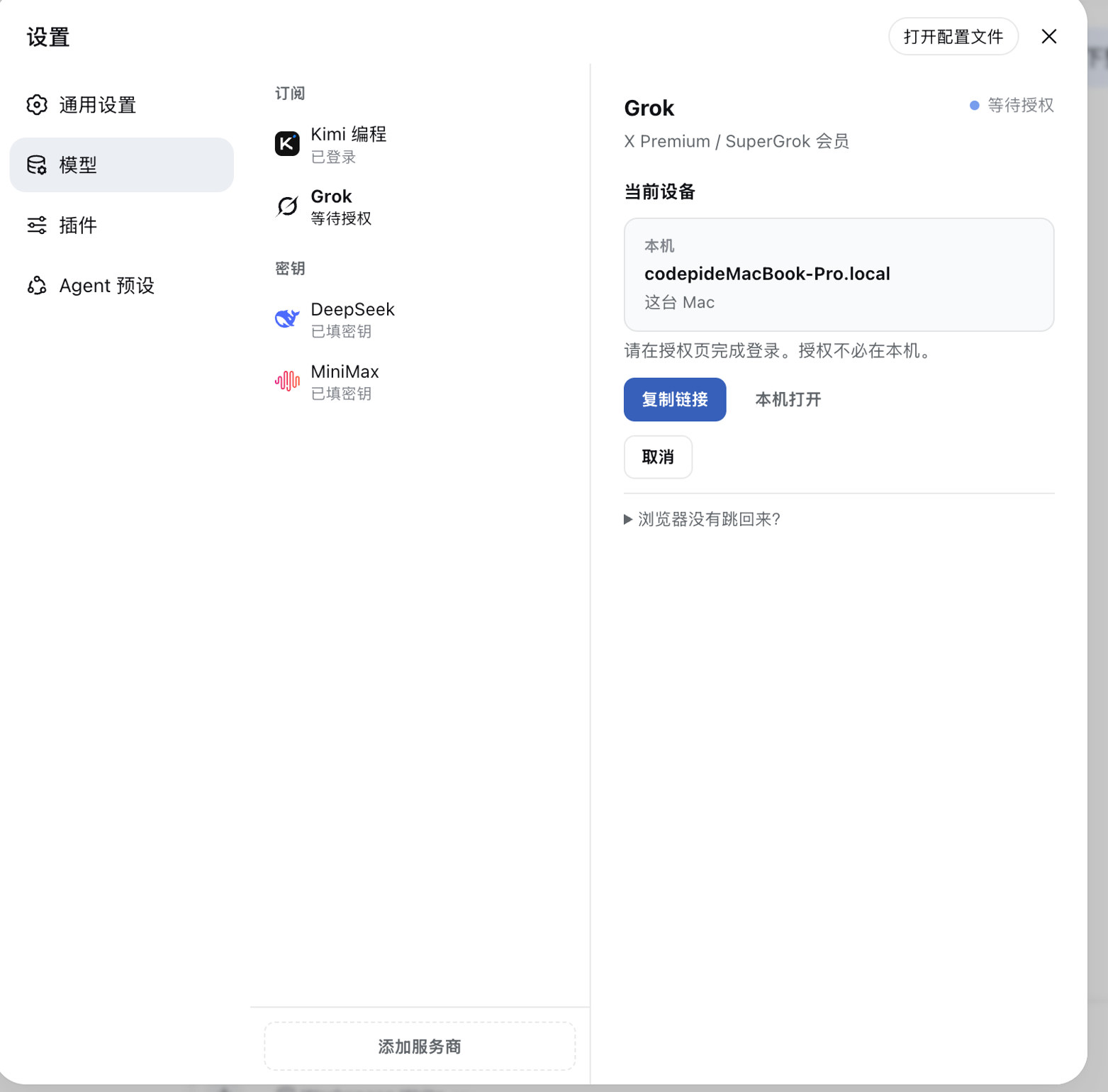
Task: Click the 设置 dialog title
Action: 48,37
